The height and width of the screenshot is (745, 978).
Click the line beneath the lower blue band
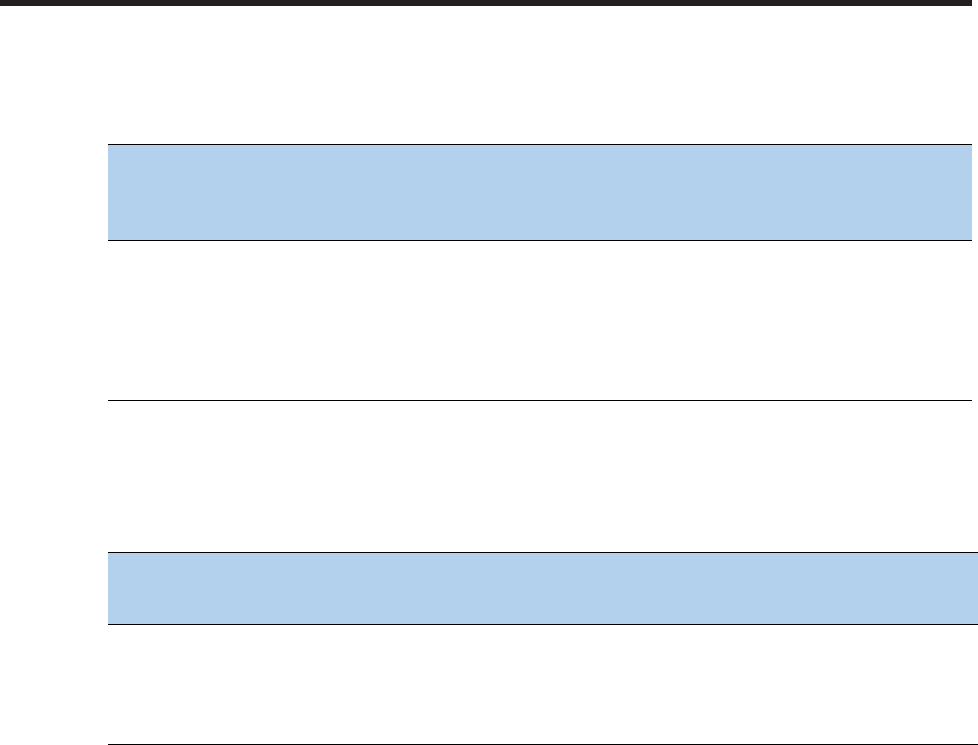coord(539,625)
